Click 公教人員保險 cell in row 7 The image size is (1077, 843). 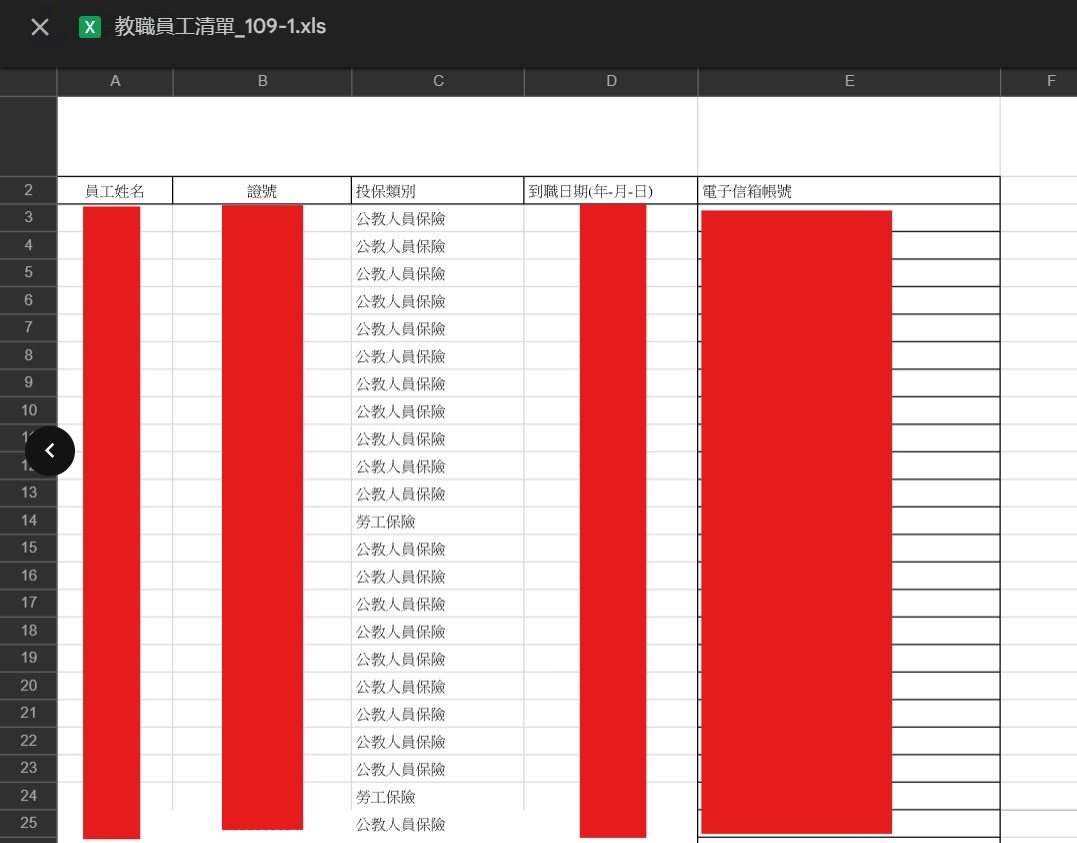(x=438, y=328)
